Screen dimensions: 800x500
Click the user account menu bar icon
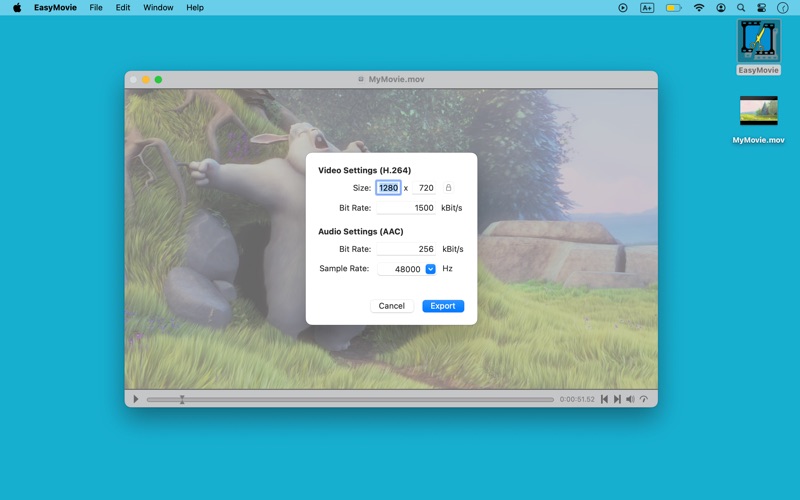(x=720, y=8)
